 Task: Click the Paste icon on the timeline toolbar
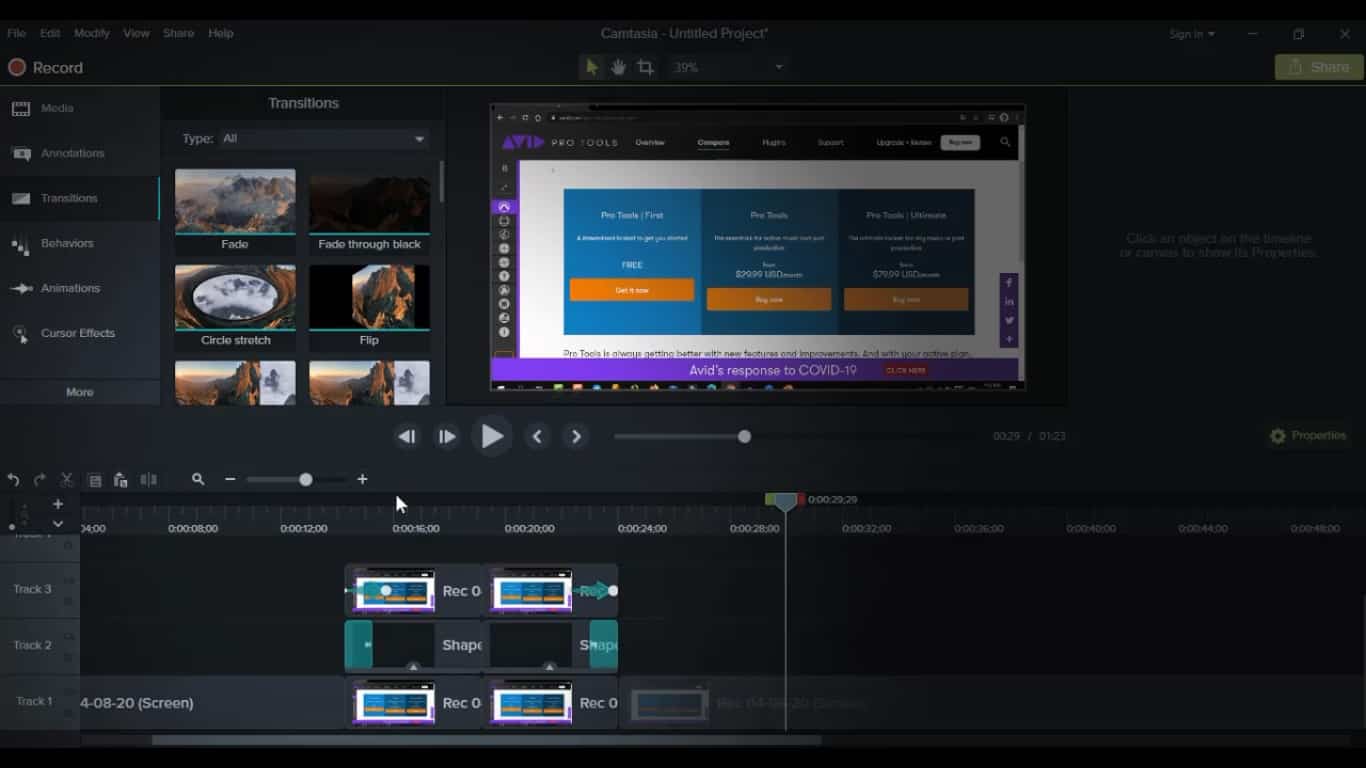(120, 480)
